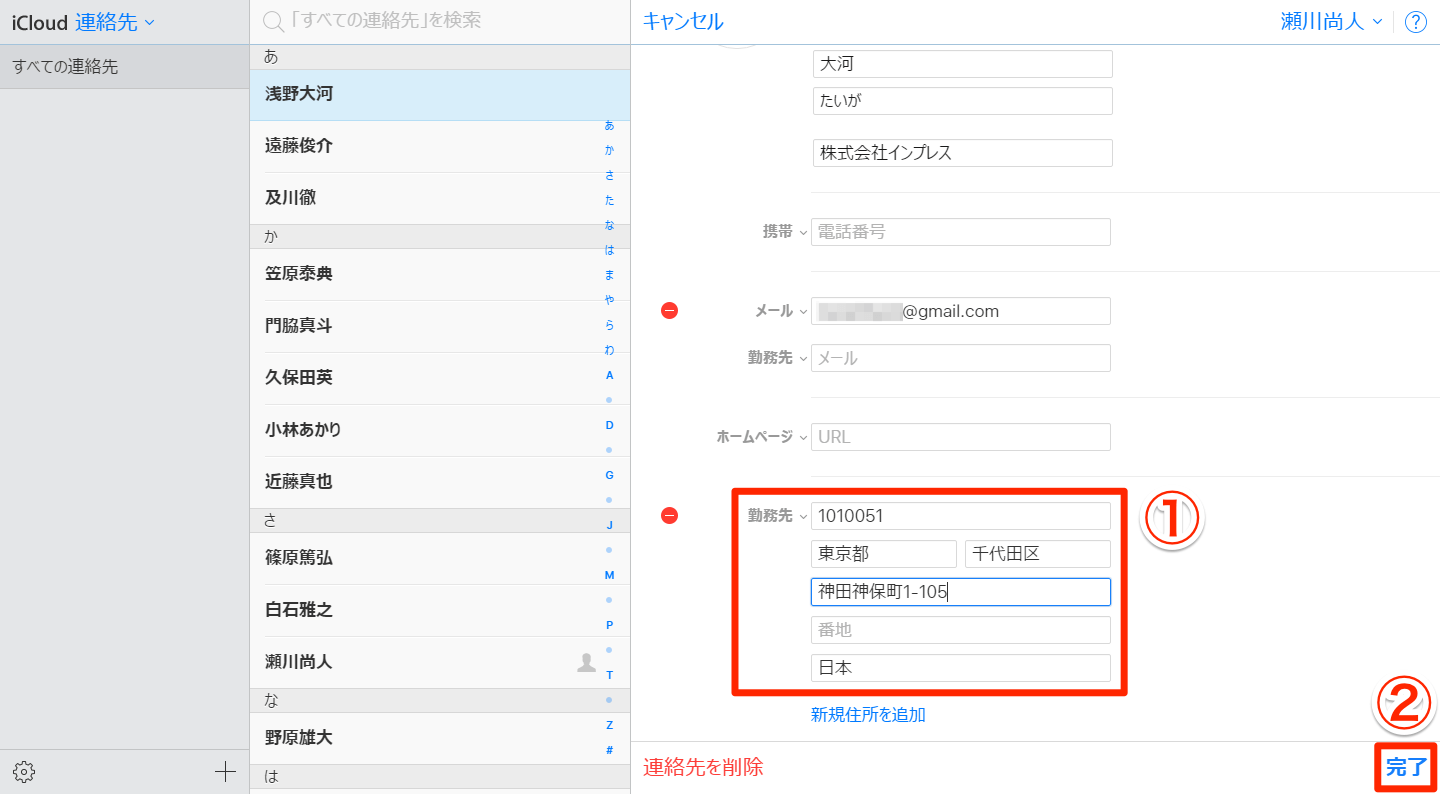Jump to letter A in the index strip
The width and height of the screenshot is (1440, 794).
point(610,375)
